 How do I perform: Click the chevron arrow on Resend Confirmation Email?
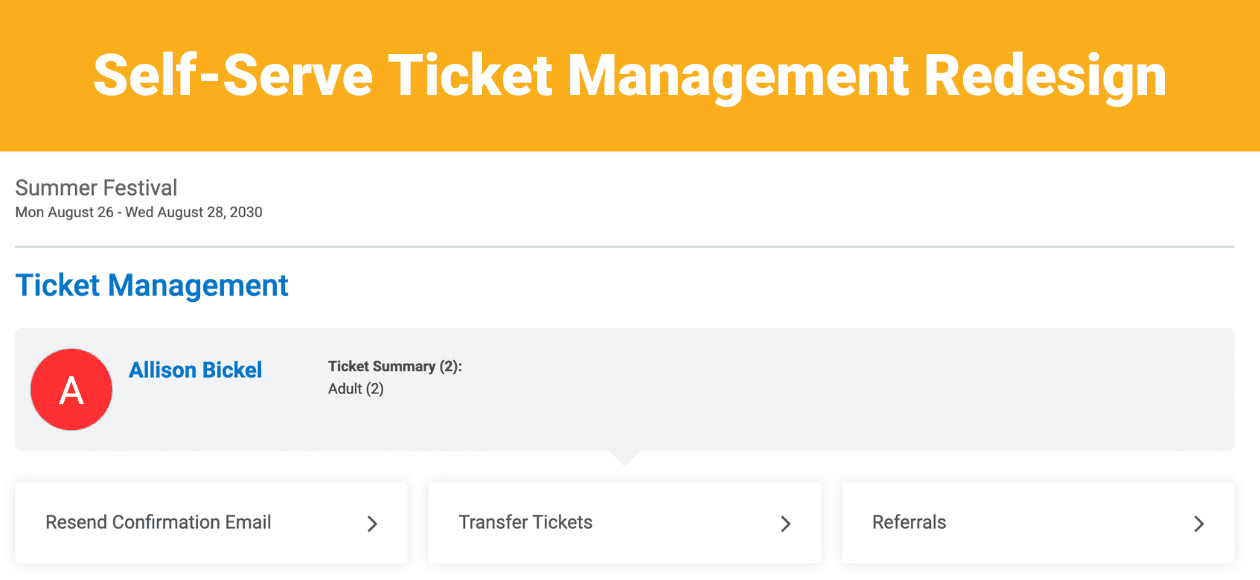(x=372, y=523)
